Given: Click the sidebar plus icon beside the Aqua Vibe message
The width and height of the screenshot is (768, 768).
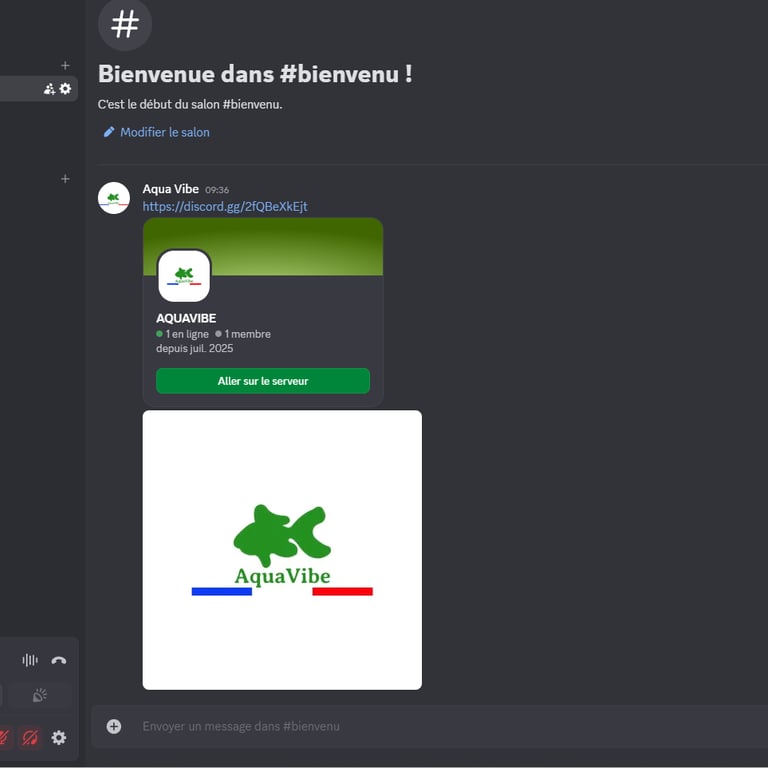Looking at the screenshot, I should [x=65, y=179].
